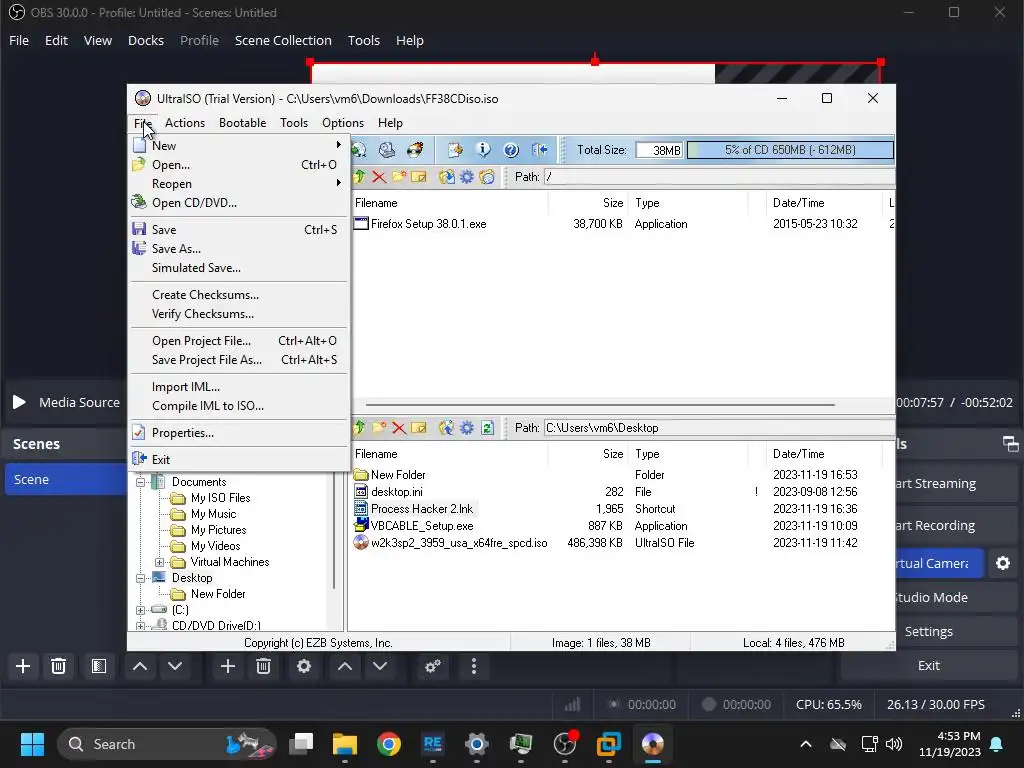This screenshot has height=768, width=1024.
Task: Open File Explorer from the taskbar
Action: [x=345, y=744]
